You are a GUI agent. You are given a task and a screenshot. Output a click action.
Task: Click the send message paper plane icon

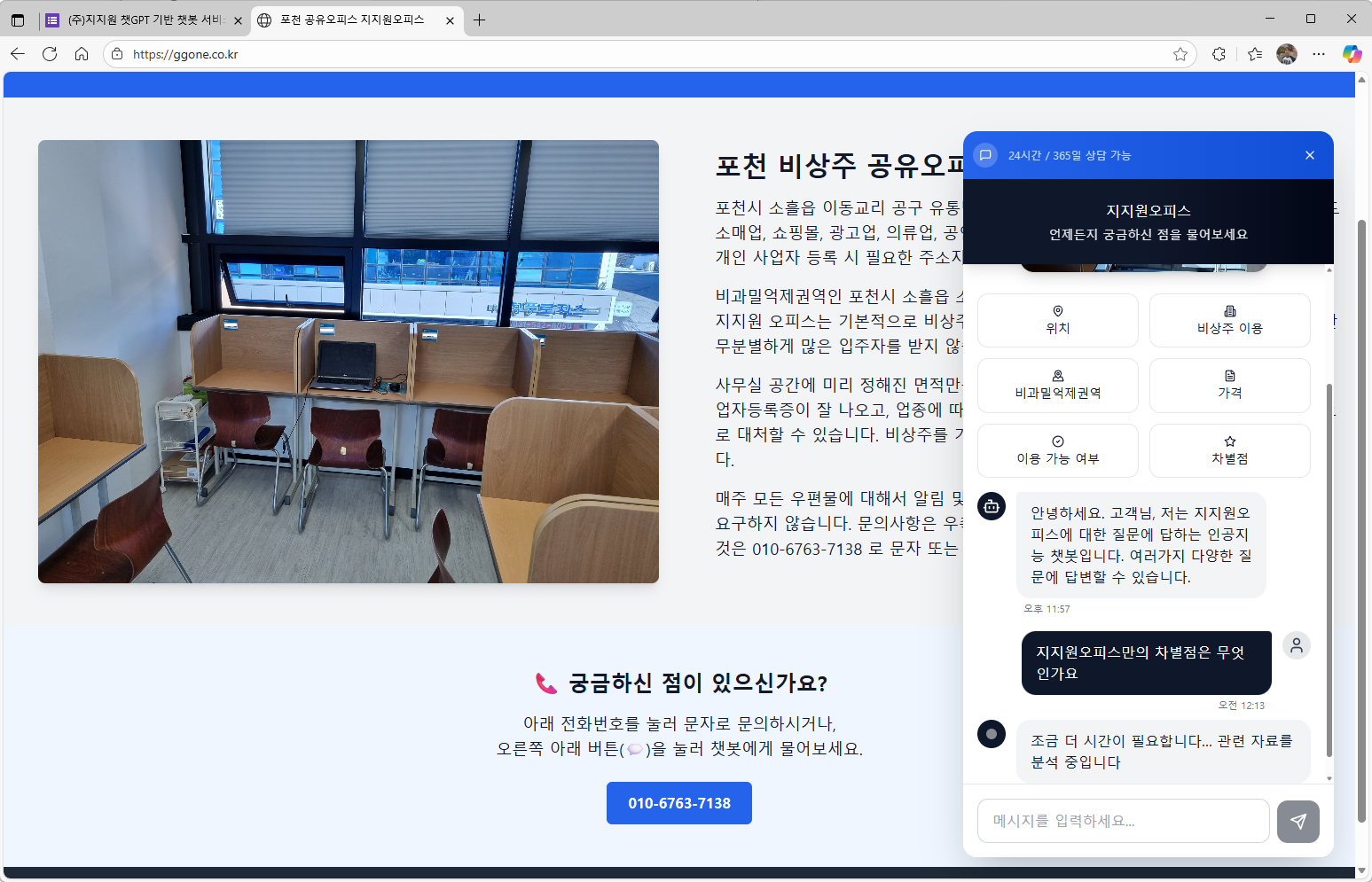click(1298, 821)
